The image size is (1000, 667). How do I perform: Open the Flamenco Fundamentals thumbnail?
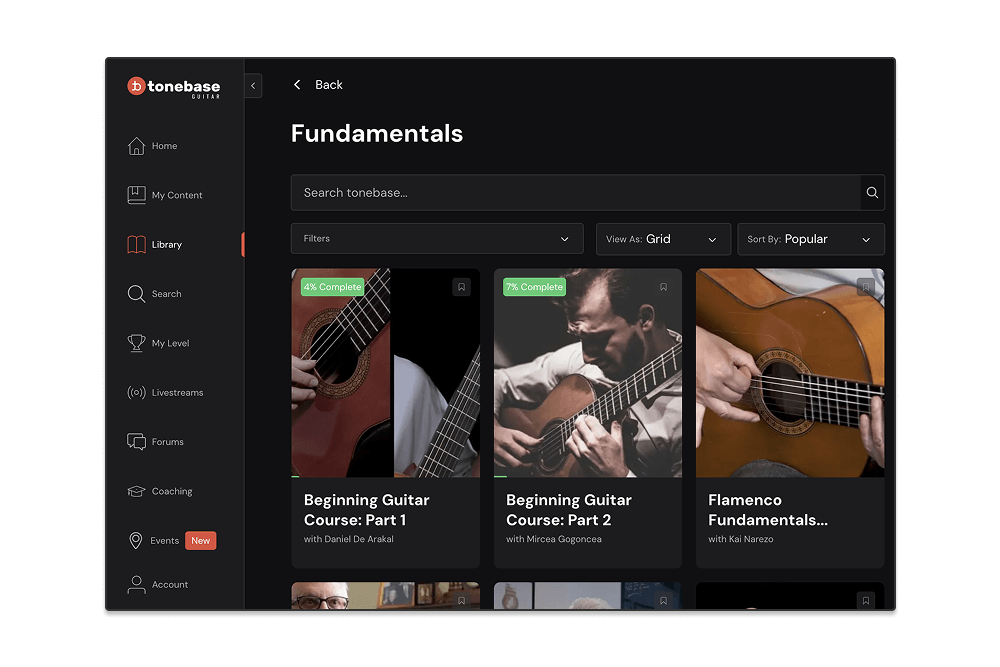click(790, 373)
